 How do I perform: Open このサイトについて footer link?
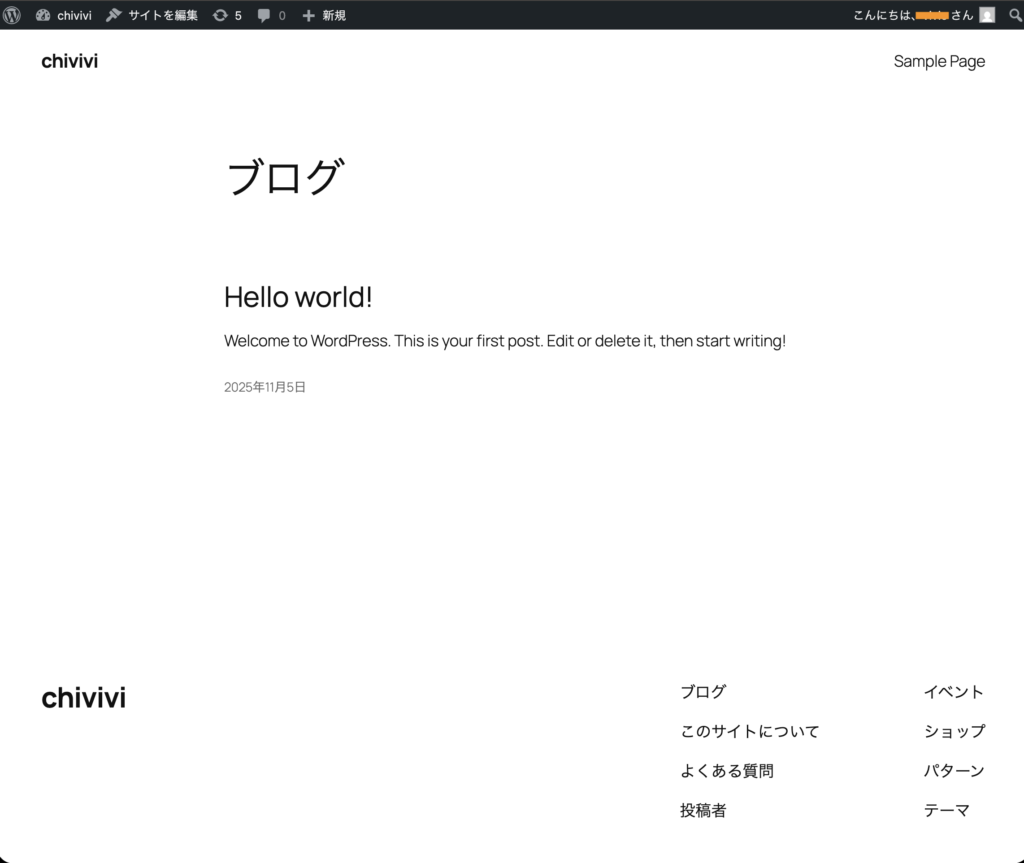[749, 731]
